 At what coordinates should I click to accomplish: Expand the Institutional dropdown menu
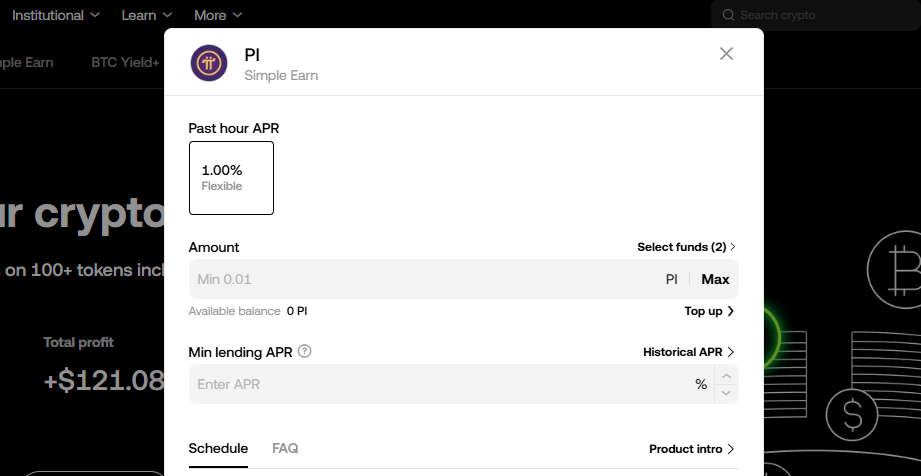pyautogui.click(x=56, y=15)
